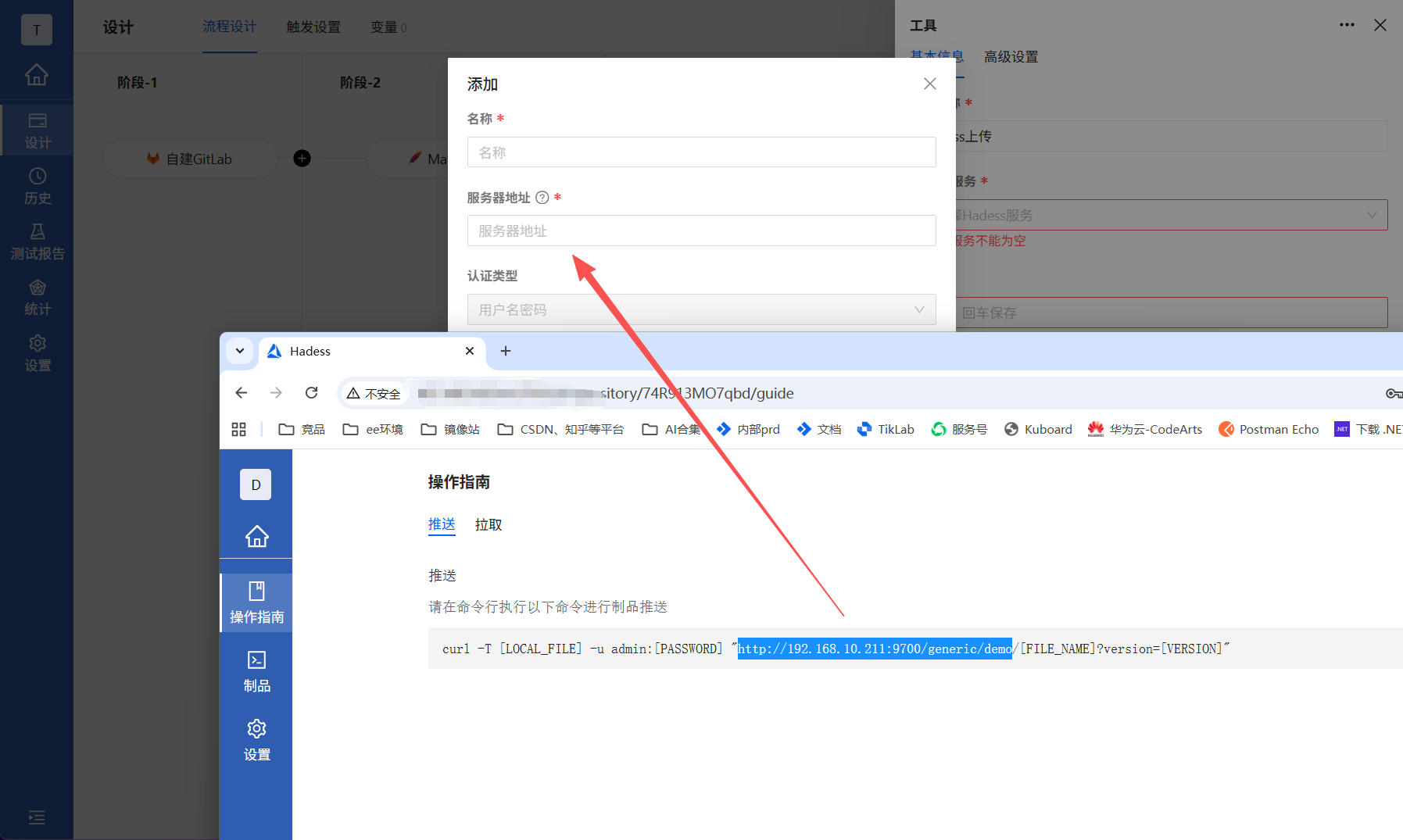1403x840 pixels.
Task: Click the browser back arrow
Action: tap(242, 392)
